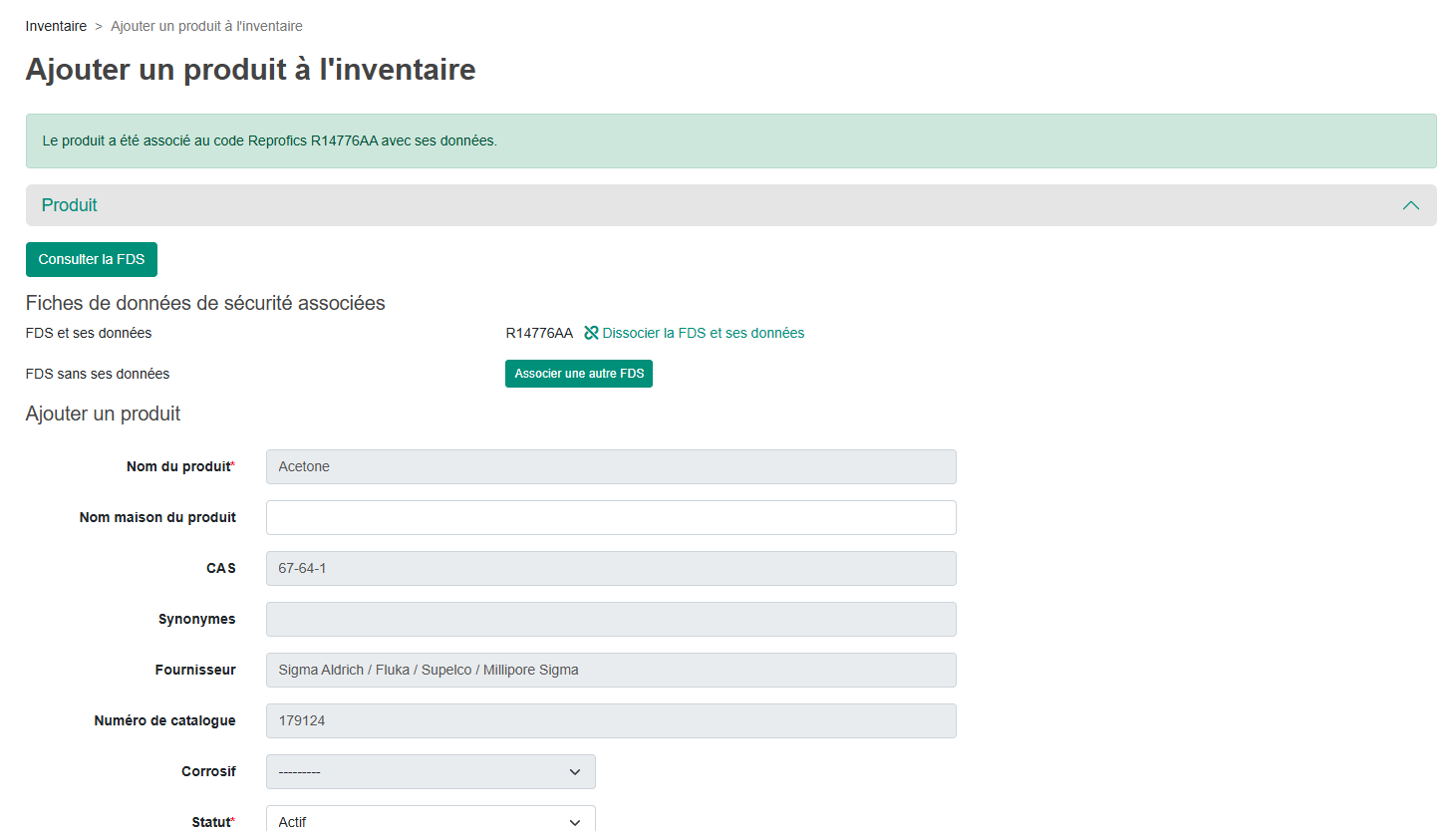Click the empty Synonymes field

point(611,619)
